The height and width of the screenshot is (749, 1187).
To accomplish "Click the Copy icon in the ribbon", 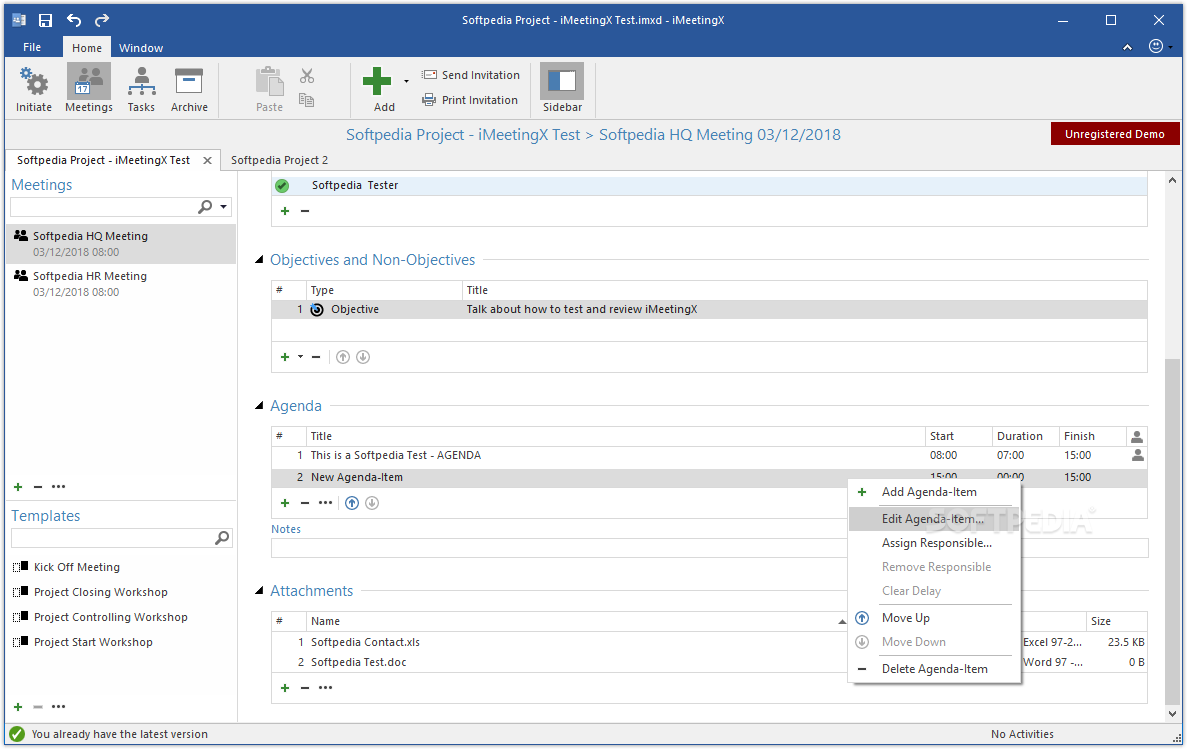I will click(x=307, y=100).
